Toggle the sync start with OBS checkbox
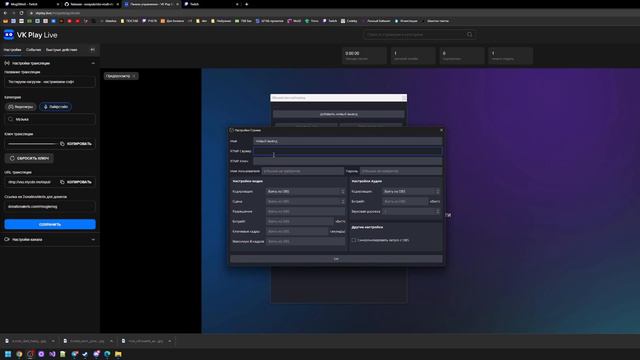 pos(354,240)
